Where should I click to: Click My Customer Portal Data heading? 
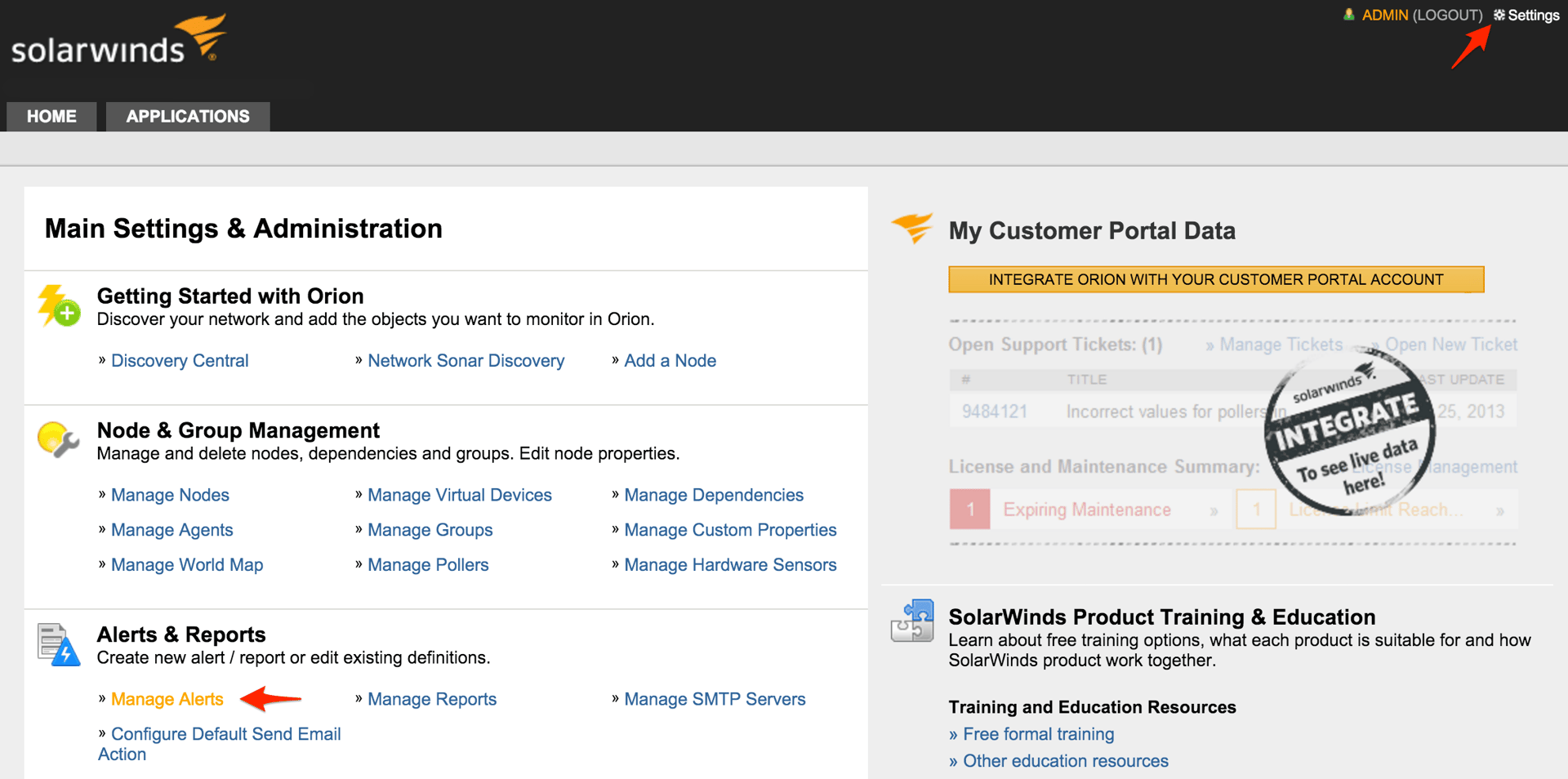coord(1092,231)
